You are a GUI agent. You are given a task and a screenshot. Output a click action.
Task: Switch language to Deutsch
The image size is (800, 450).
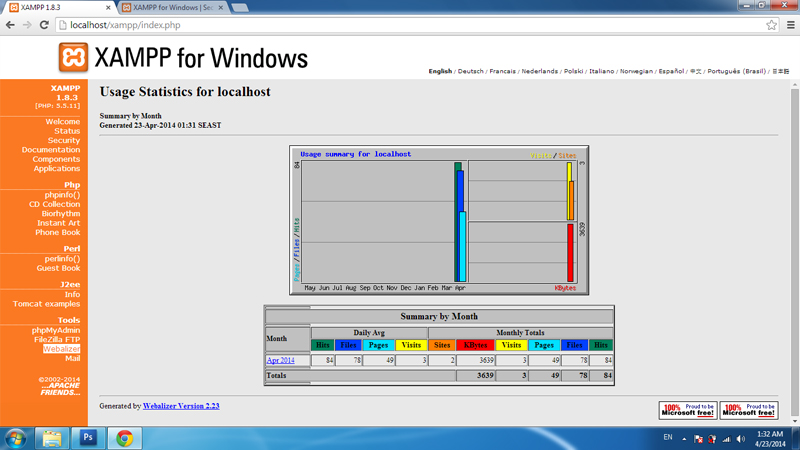click(470, 71)
